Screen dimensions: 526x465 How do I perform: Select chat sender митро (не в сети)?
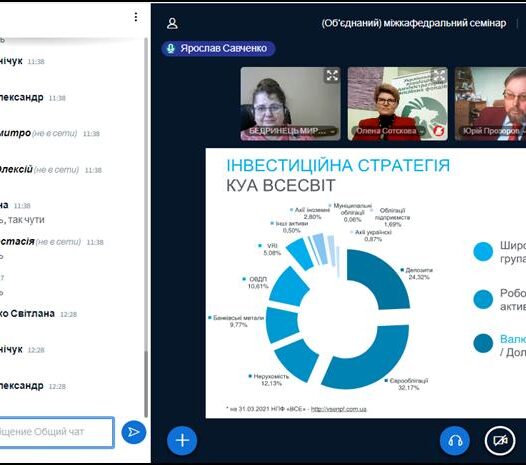coord(39,133)
